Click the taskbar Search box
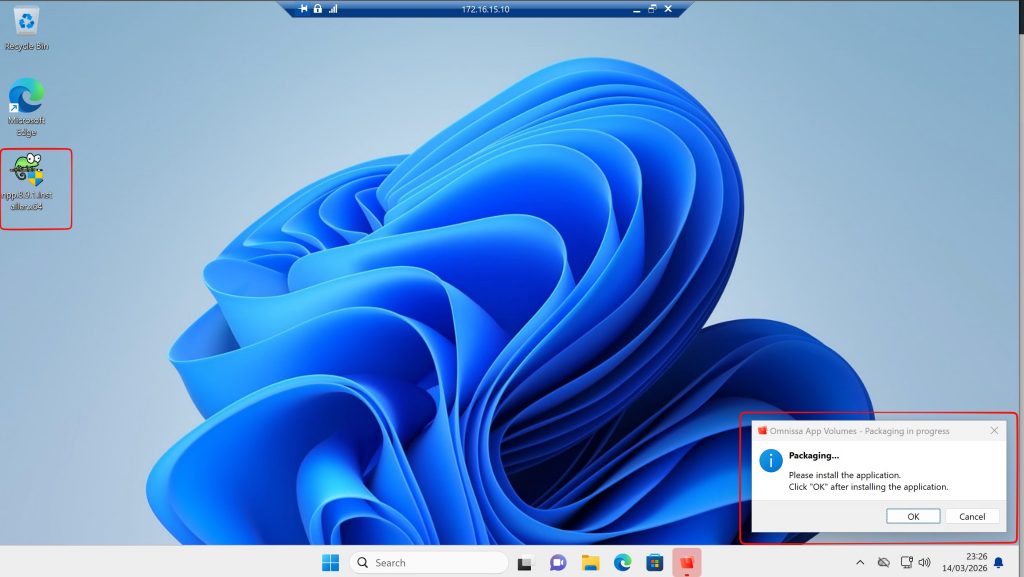The width and height of the screenshot is (1024, 577). click(x=429, y=563)
